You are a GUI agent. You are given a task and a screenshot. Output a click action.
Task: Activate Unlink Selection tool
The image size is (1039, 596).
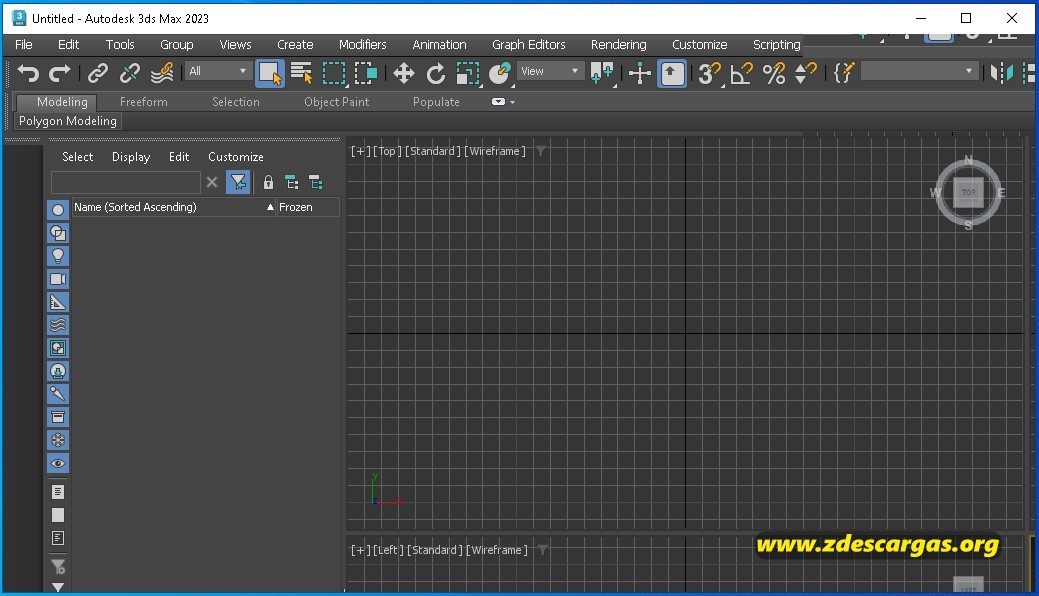coord(130,72)
